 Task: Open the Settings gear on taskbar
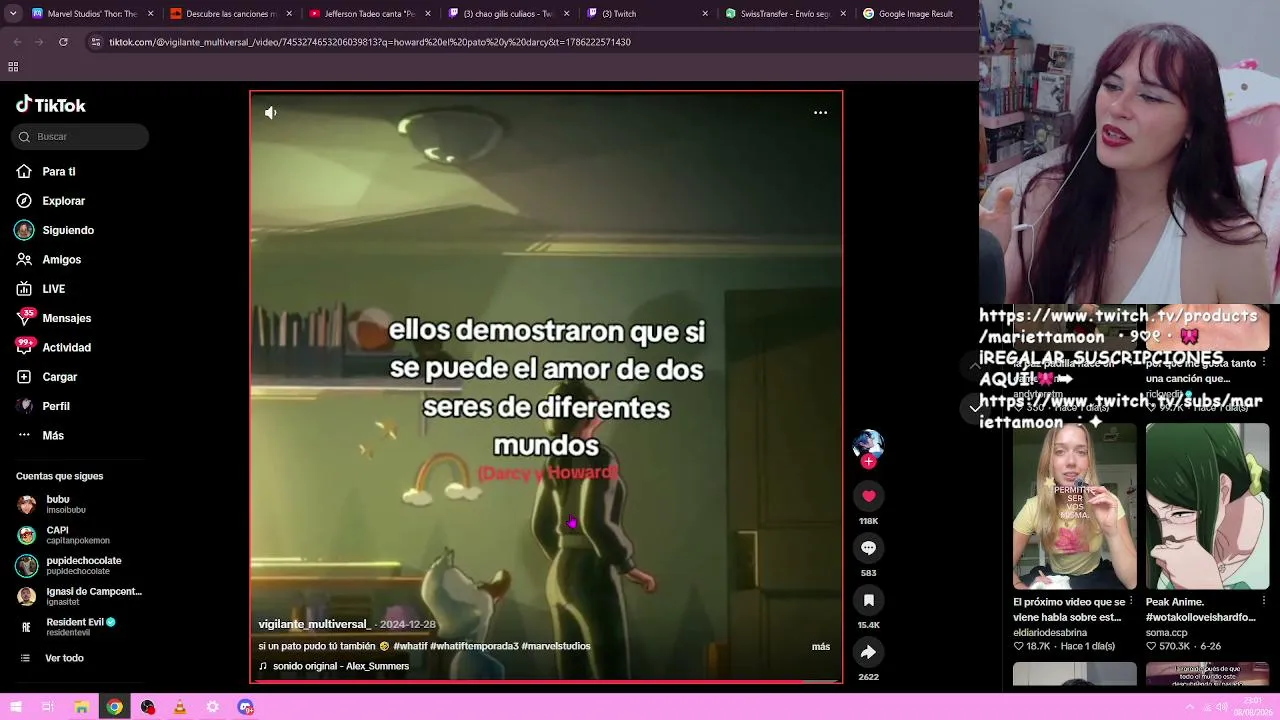(213, 707)
